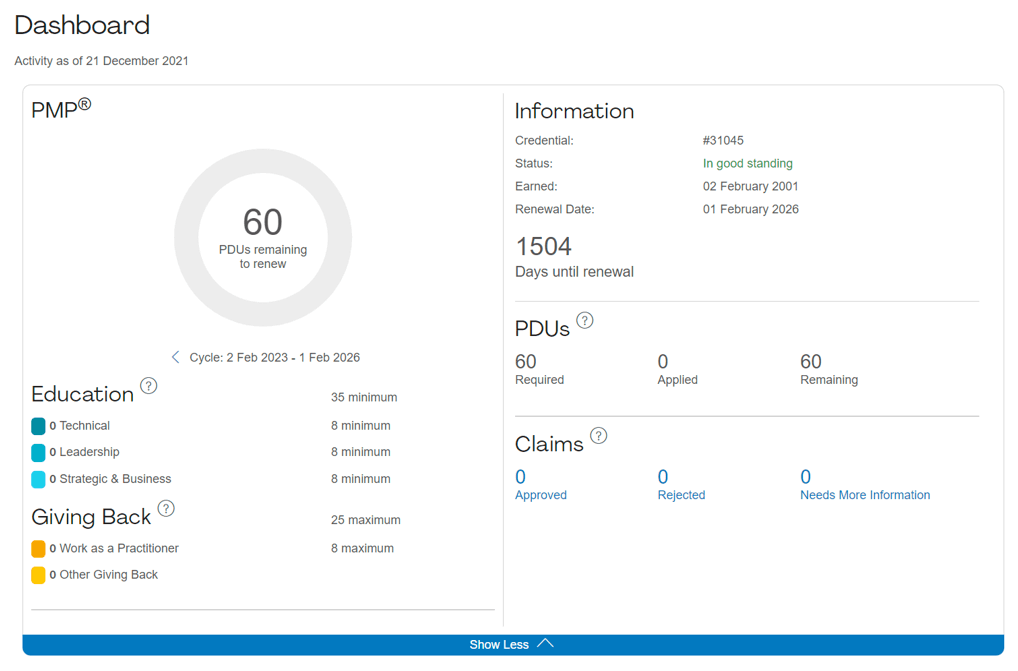
Task: Open the PDUs help tooltip icon
Action: coord(585,321)
